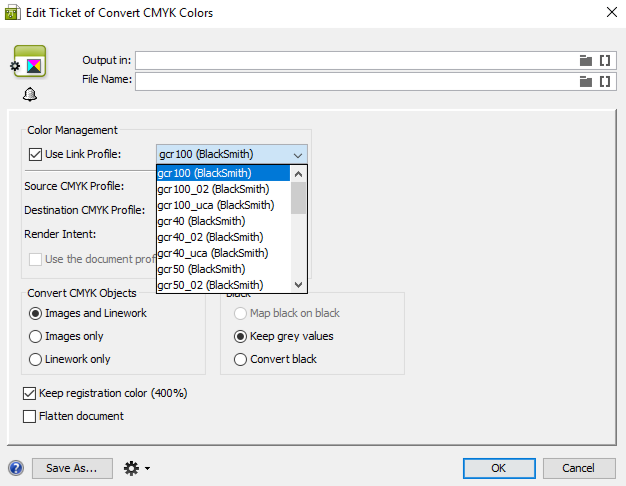Pick gcr50 (BlackSmith) from dropdown list
Image resolution: width=626 pixels, height=486 pixels.
tap(223, 269)
